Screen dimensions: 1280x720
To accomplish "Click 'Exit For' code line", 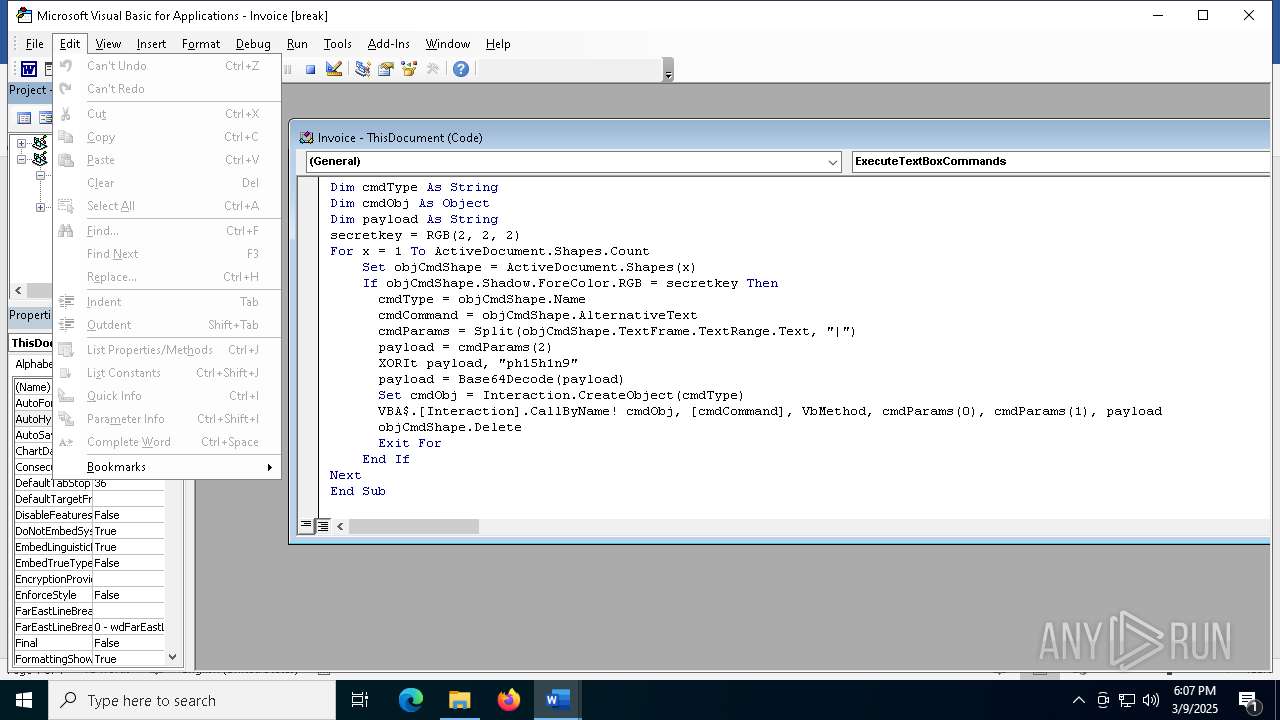I will click(410, 443).
